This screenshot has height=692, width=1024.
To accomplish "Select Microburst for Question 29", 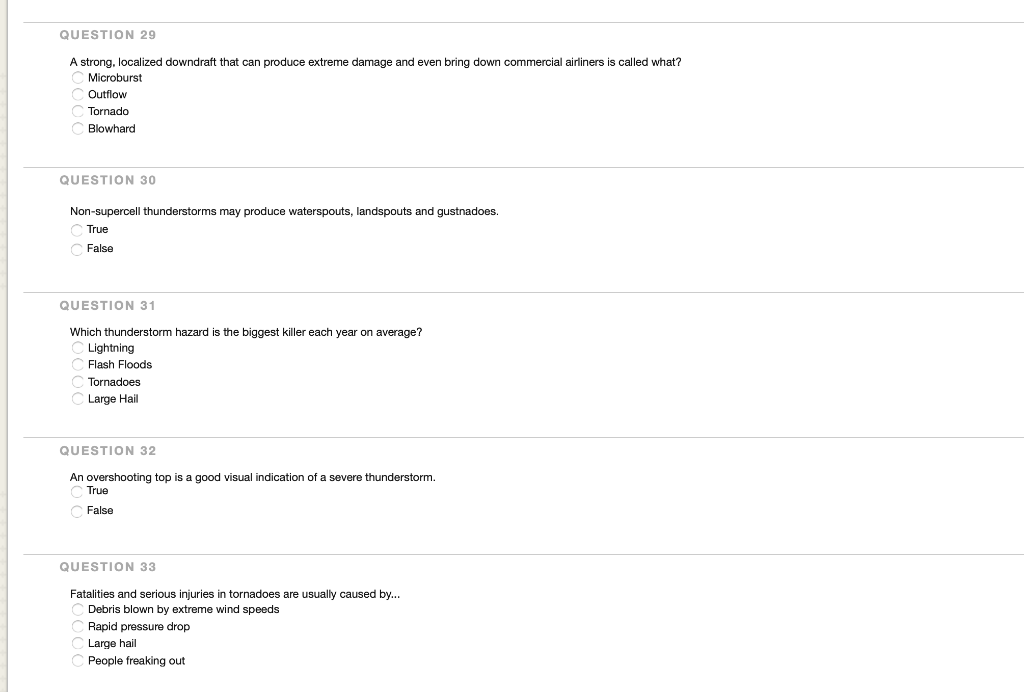I will click(78, 77).
